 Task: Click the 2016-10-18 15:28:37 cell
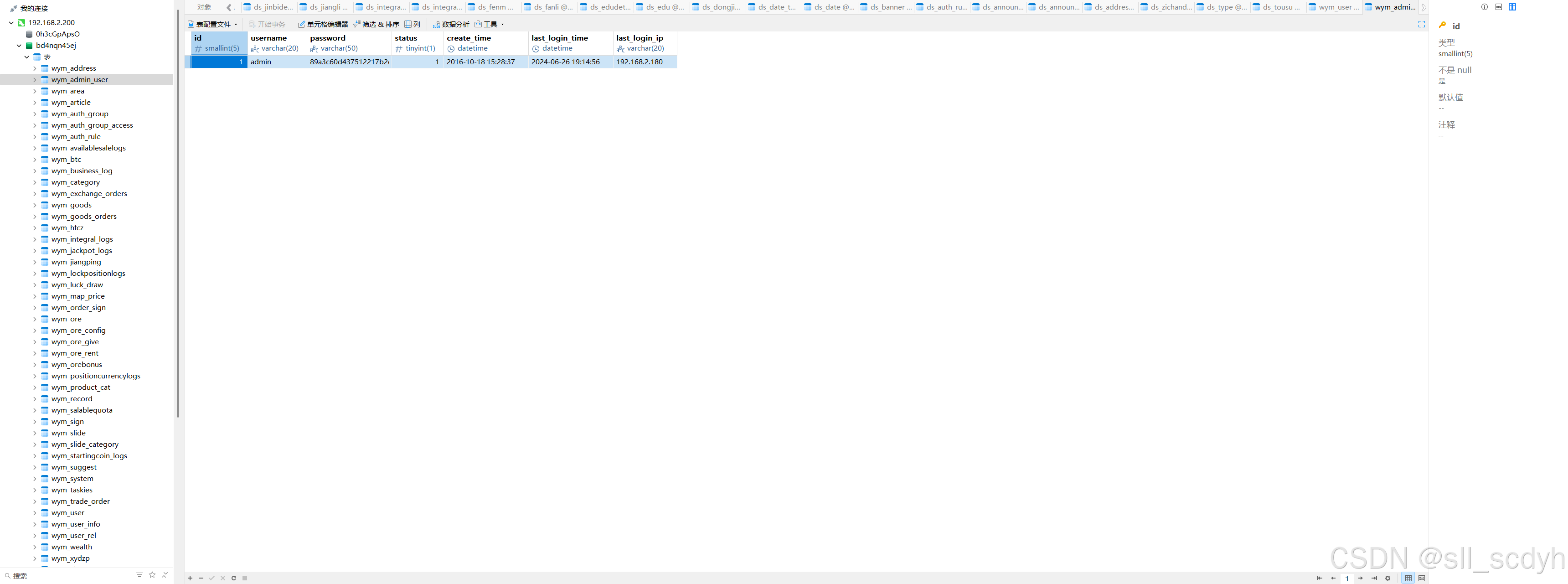pos(486,62)
